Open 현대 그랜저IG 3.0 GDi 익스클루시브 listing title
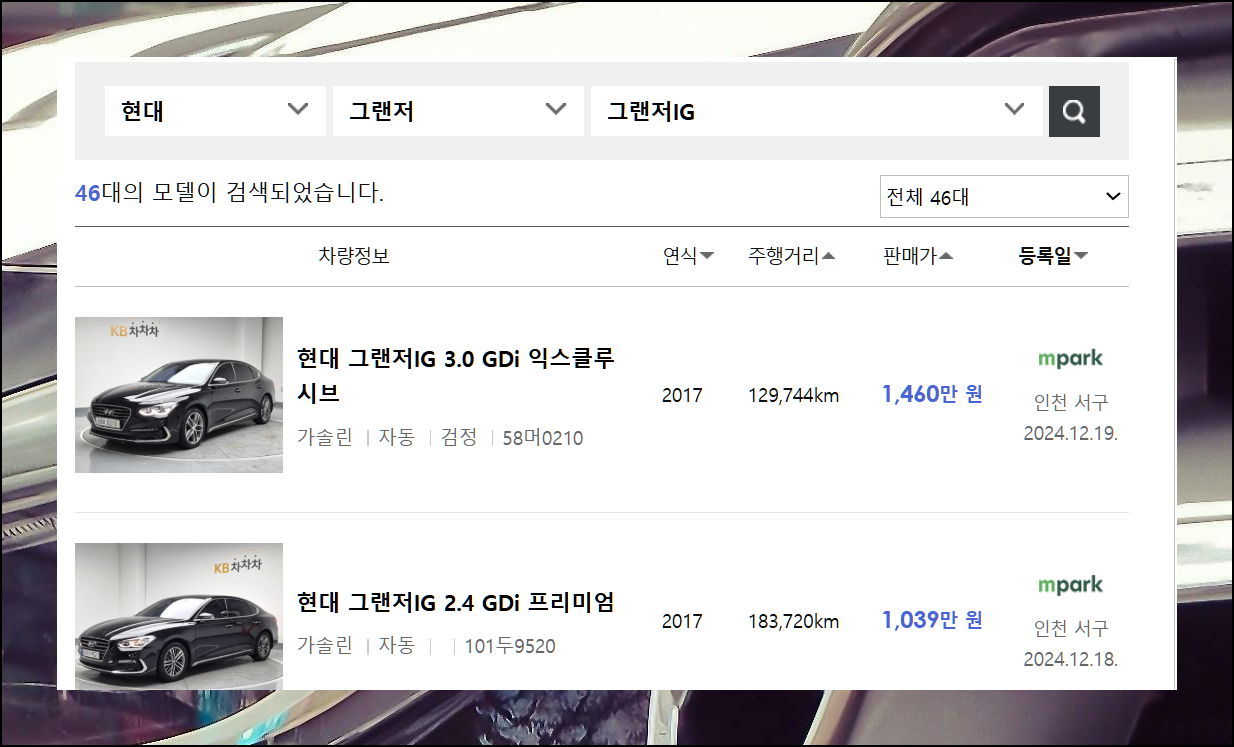 coord(456,375)
